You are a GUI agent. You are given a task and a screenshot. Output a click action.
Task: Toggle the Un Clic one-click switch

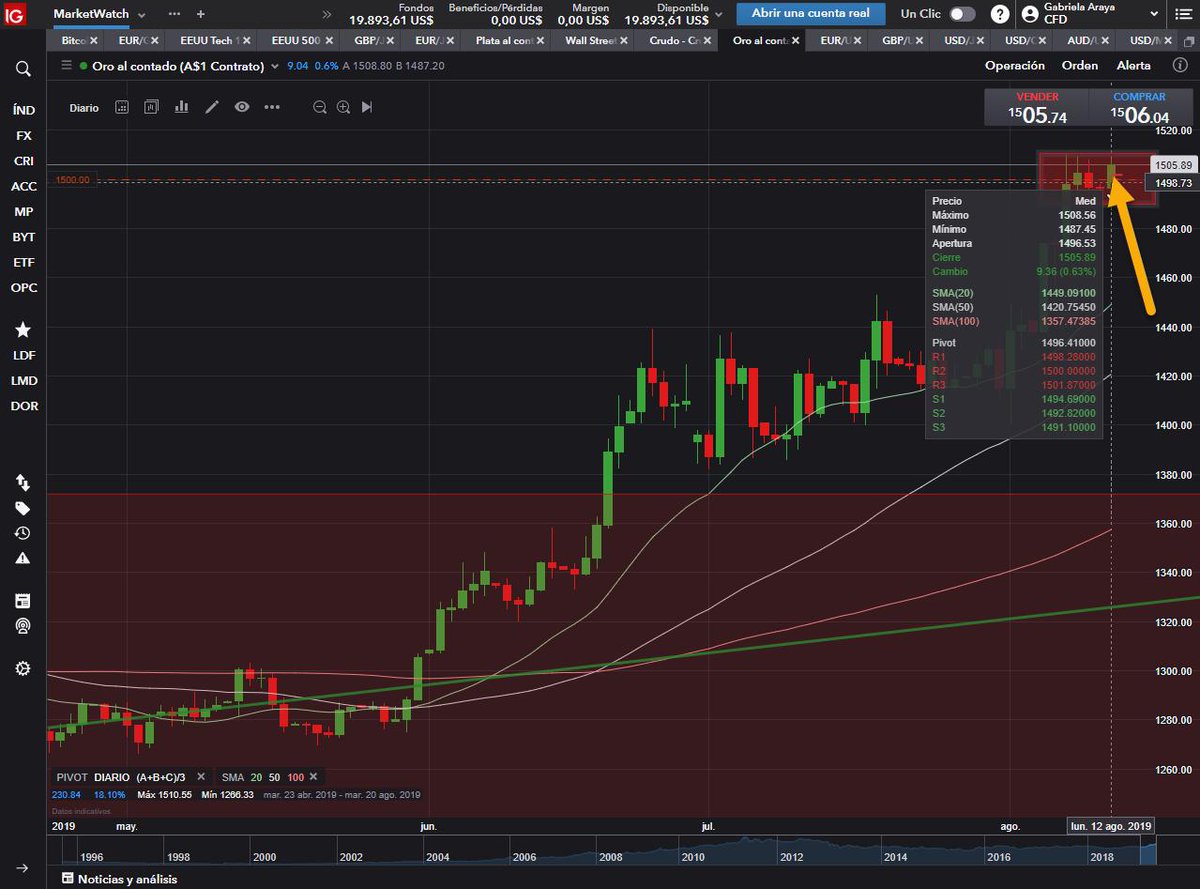[x=962, y=14]
